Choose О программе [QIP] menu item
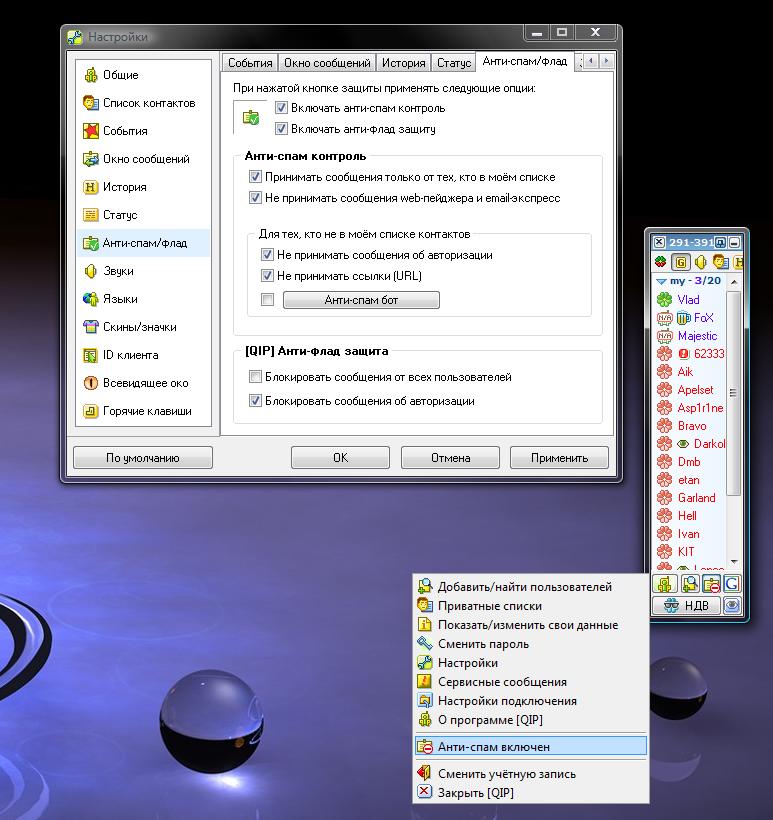The height and width of the screenshot is (820, 773). pyautogui.click(x=531, y=720)
